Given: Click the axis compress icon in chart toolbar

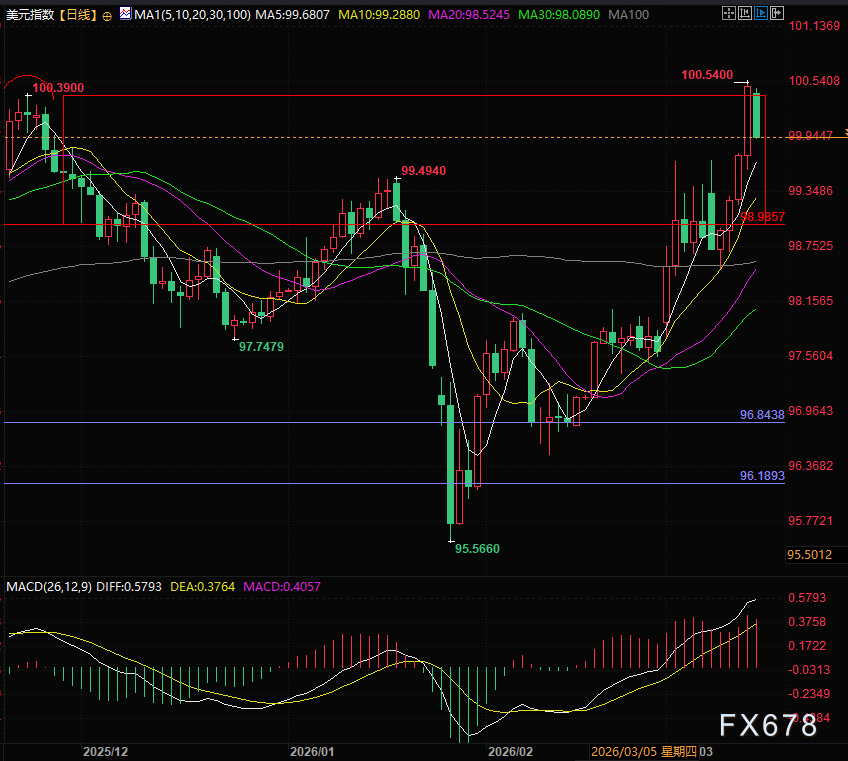Looking at the screenshot, I should [745, 14].
